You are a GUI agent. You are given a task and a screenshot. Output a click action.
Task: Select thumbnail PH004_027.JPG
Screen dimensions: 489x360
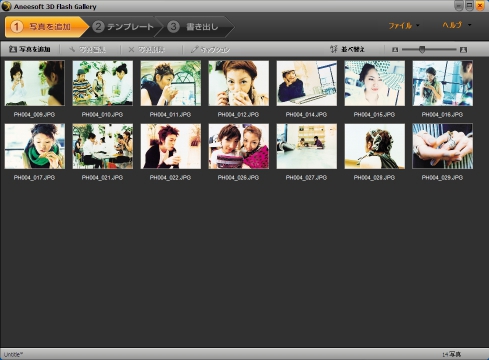(307, 146)
